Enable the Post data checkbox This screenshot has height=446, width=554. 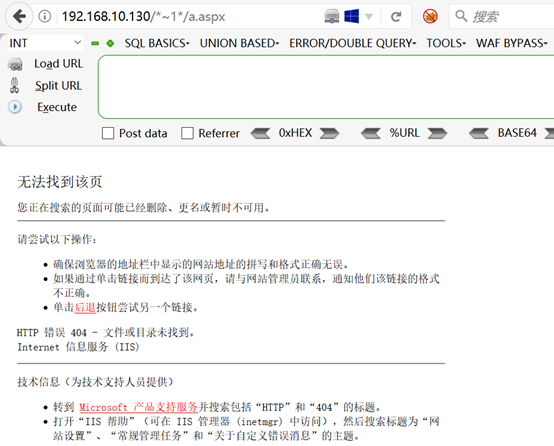point(108,133)
